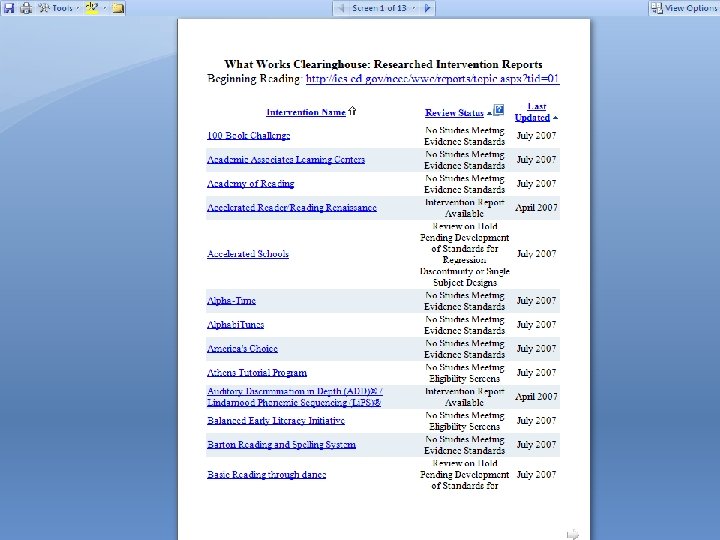Image resolution: width=720 pixels, height=540 pixels.
Task: Sort by Last Updated header
Action: click(x=533, y=112)
